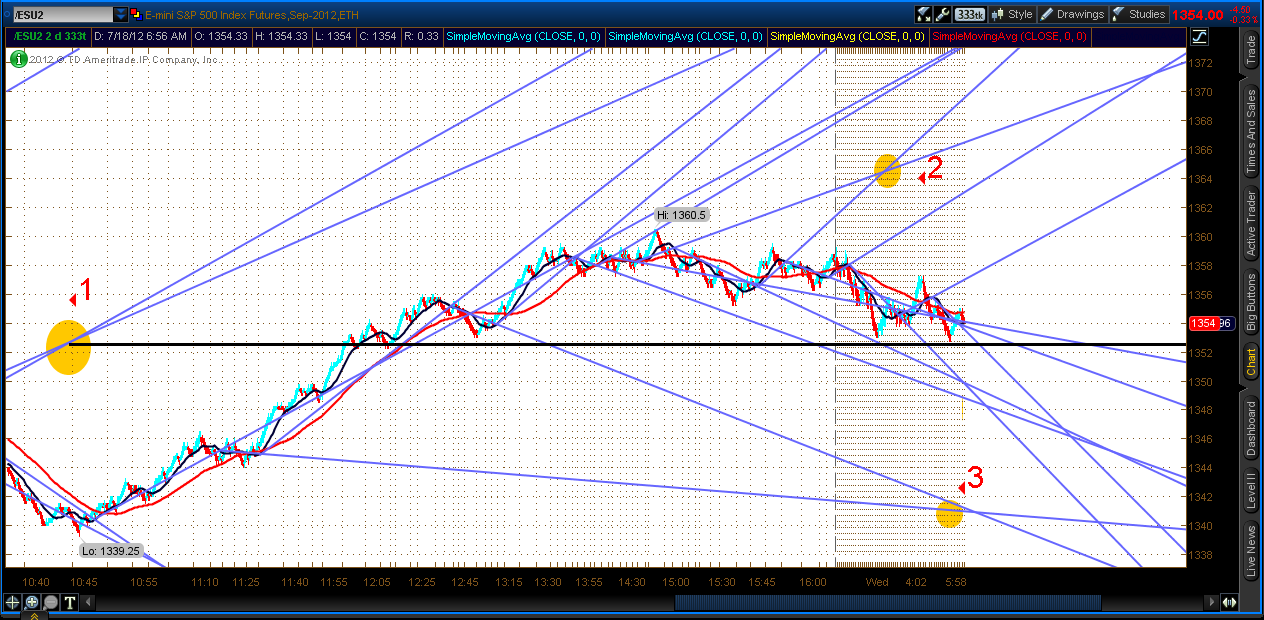Image resolution: width=1264 pixels, height=620 pixels.
Task: Click the yellow SimpleMovingAvg study label
Action: (x=847, y=36)
